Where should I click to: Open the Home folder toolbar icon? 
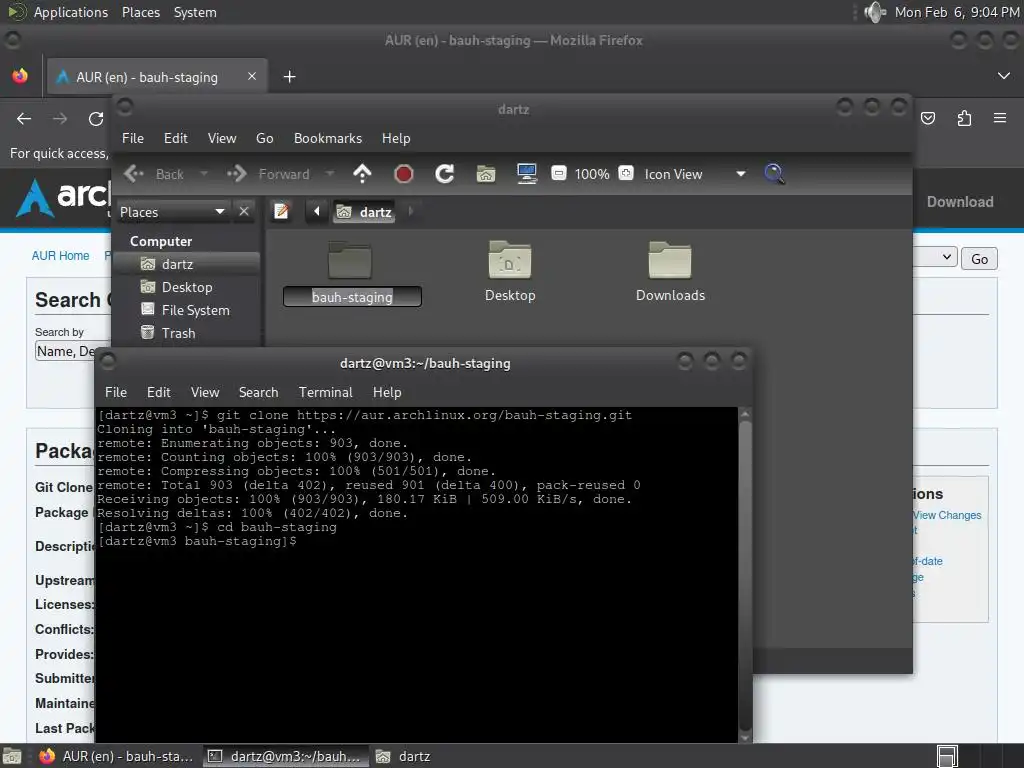(x=486, y=174)
